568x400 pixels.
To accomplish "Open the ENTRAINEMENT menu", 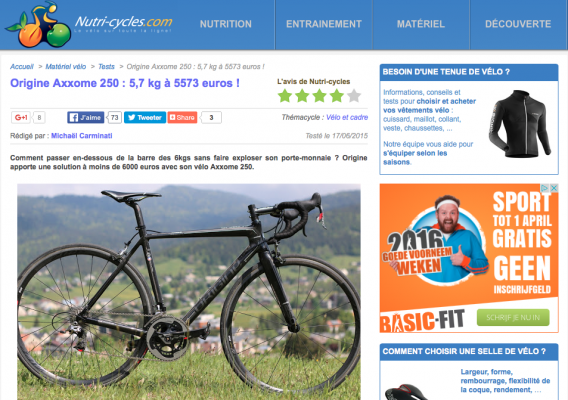I will 324,24.
